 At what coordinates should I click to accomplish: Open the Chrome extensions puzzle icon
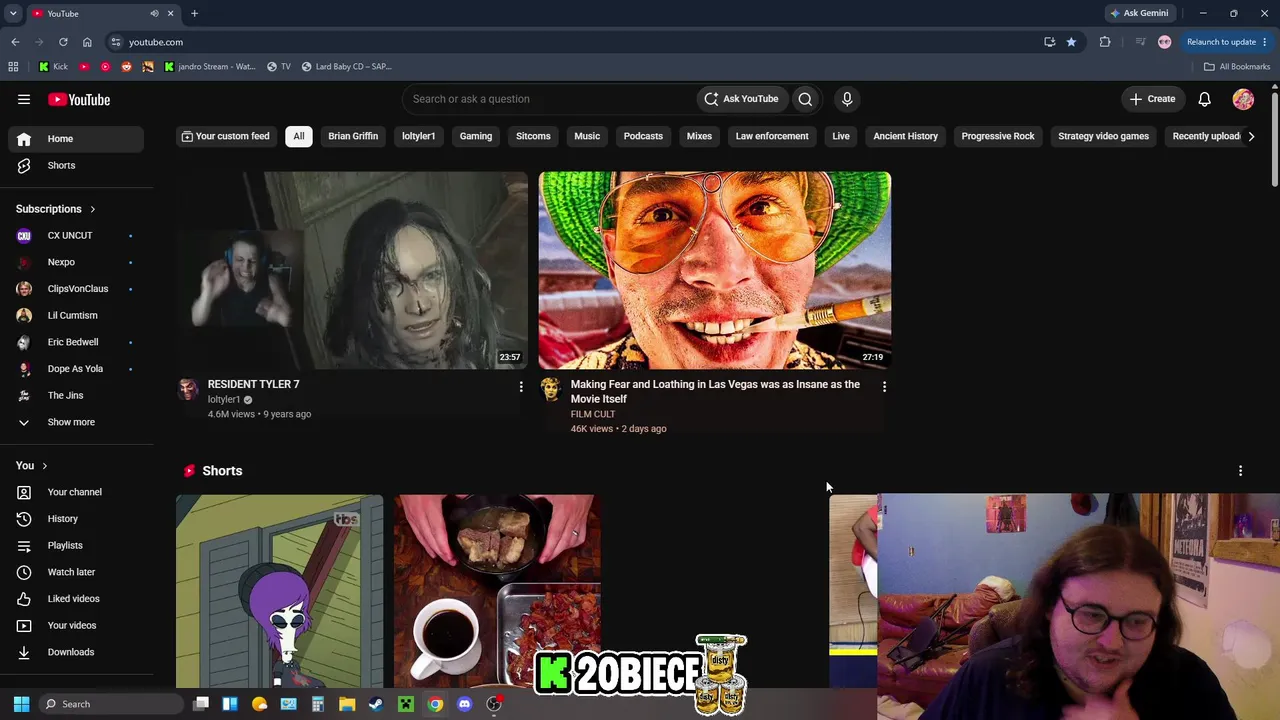pyautogui.click(x=1105, y=42)
